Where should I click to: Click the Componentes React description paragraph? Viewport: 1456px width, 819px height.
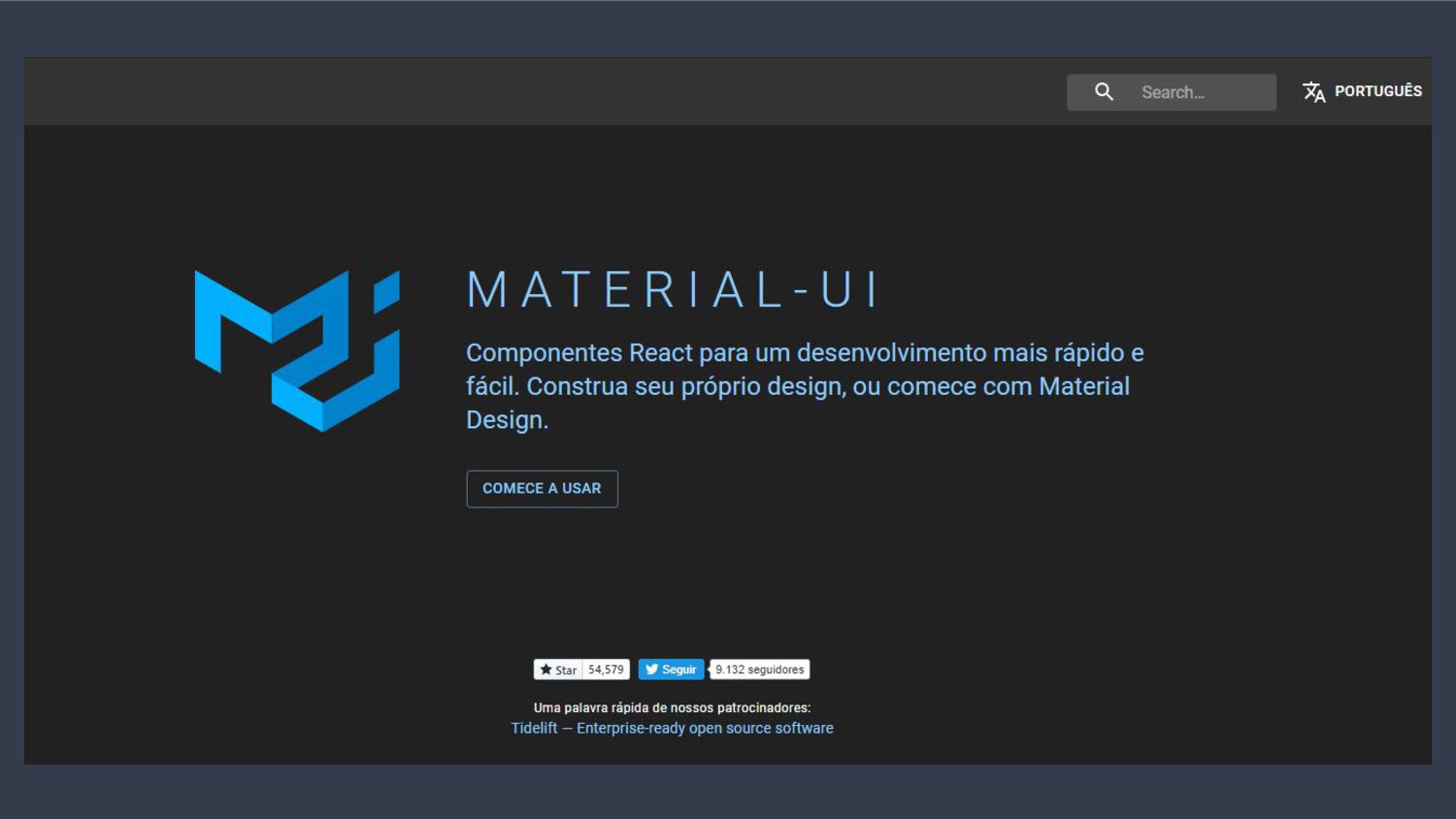pyautogui.click(x=805, y=386)
